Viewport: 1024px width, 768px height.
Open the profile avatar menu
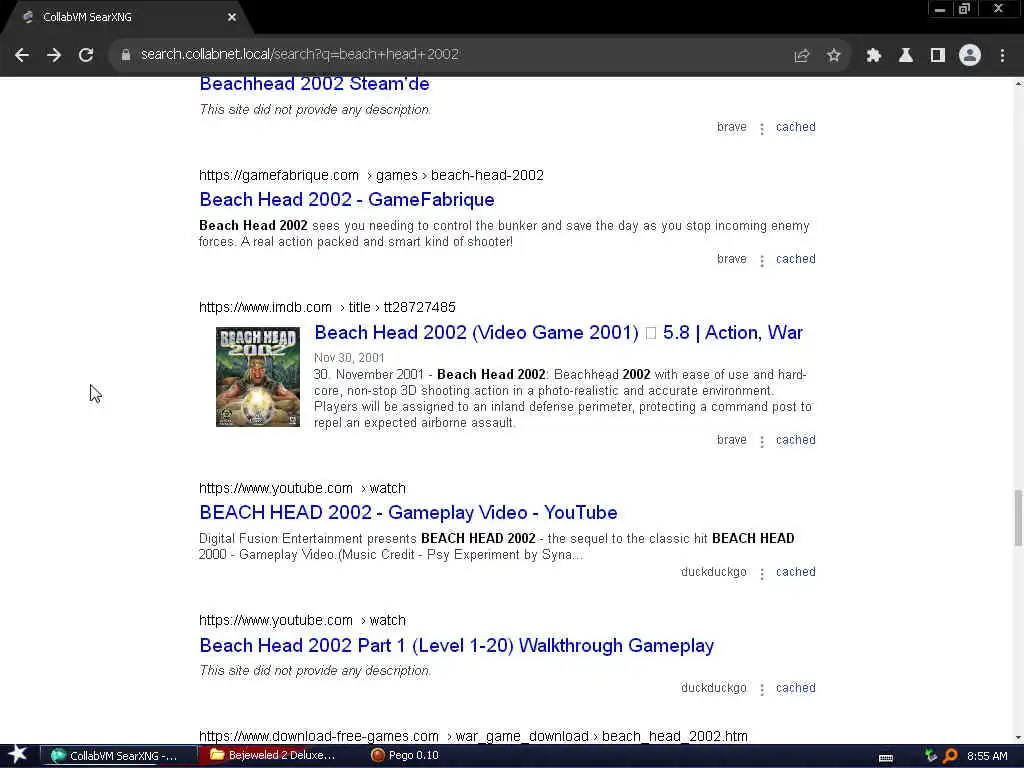pyautogui.click(x=970, y=56)
